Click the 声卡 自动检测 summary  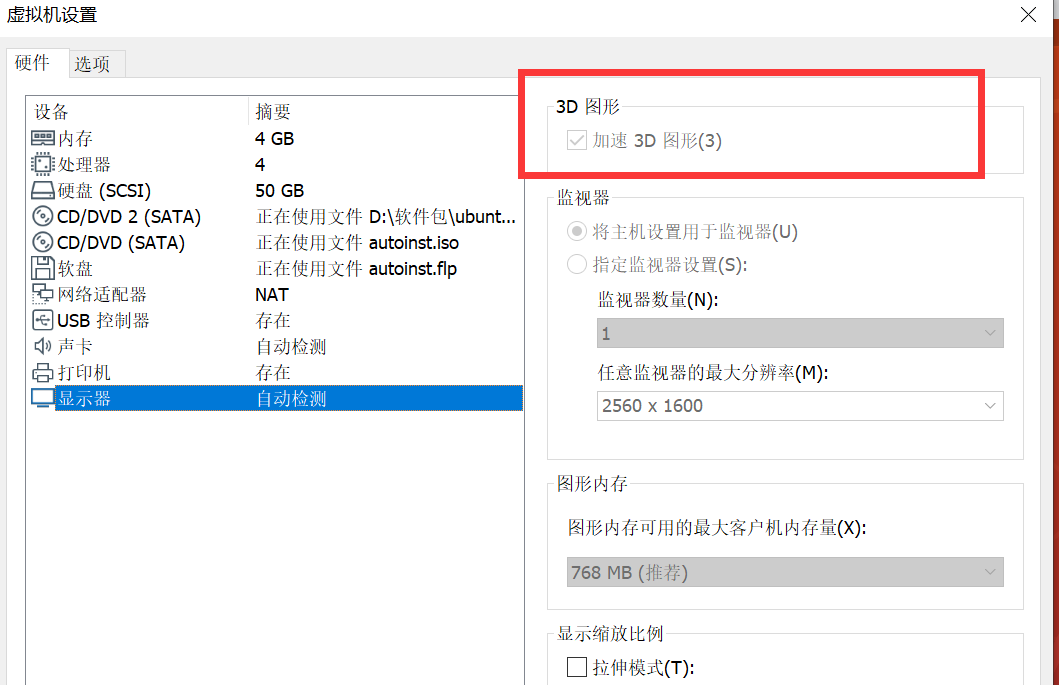pos(291,347)
